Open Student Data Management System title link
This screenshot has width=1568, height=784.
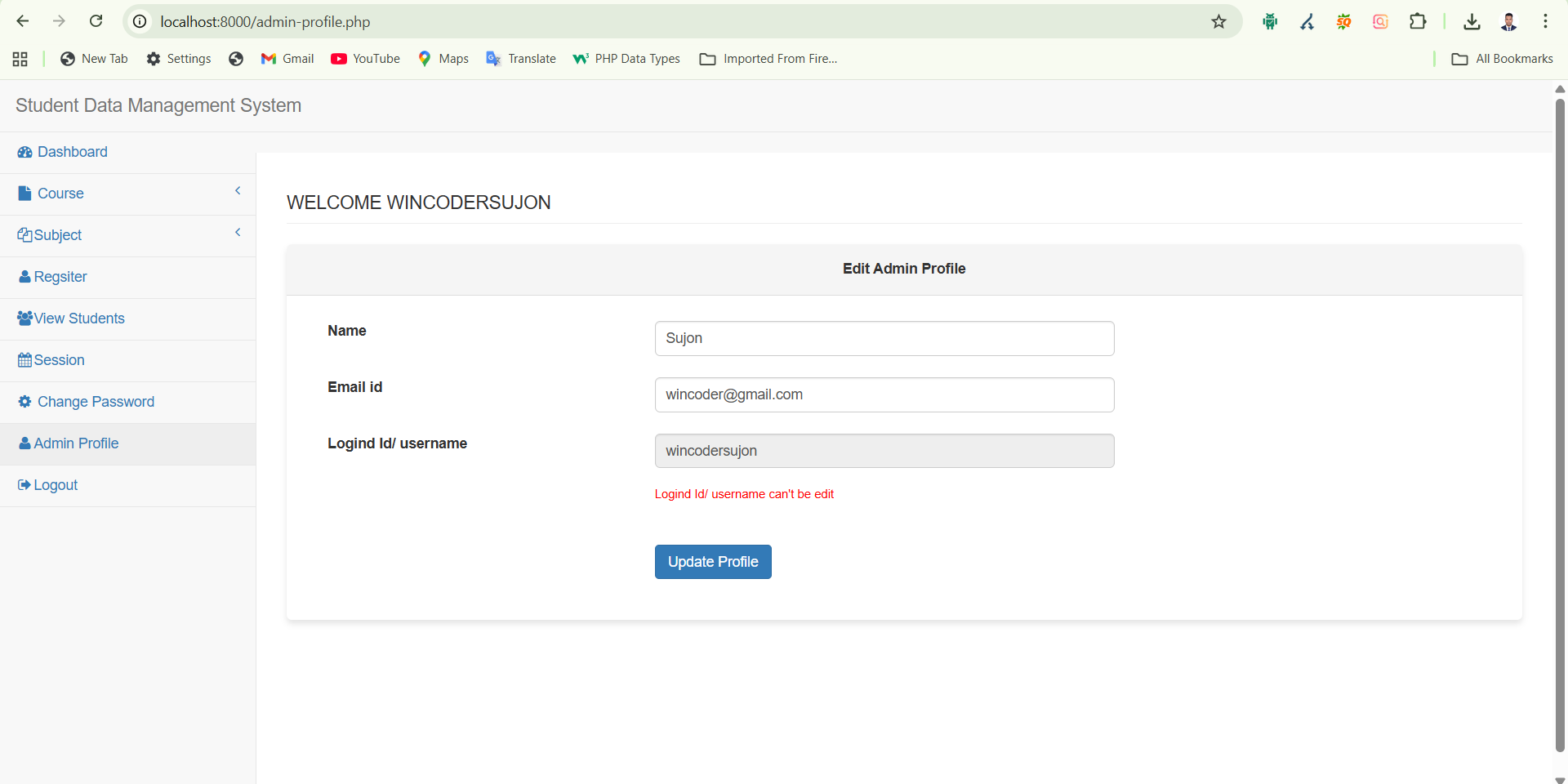(x=158, y=105)
